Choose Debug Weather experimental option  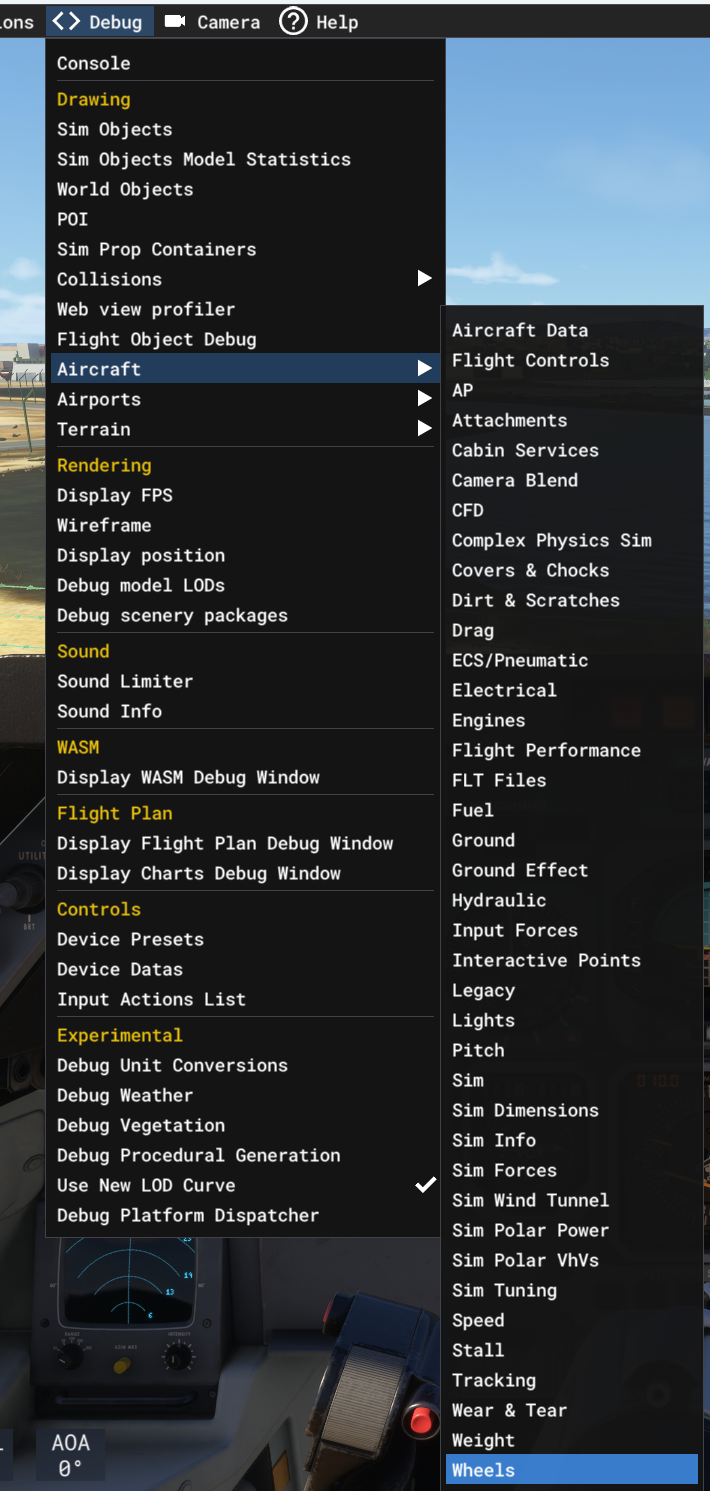tap(125, 1095)
